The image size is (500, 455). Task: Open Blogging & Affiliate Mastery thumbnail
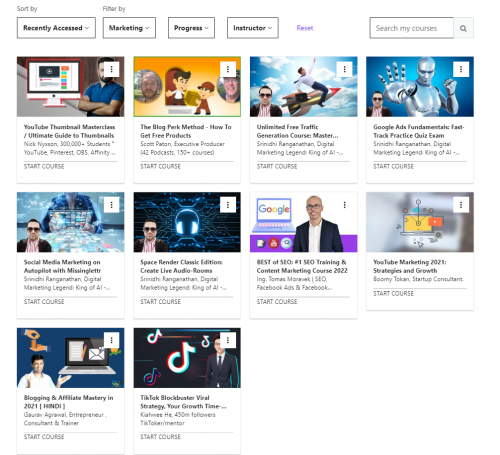[x=70, y=358]
